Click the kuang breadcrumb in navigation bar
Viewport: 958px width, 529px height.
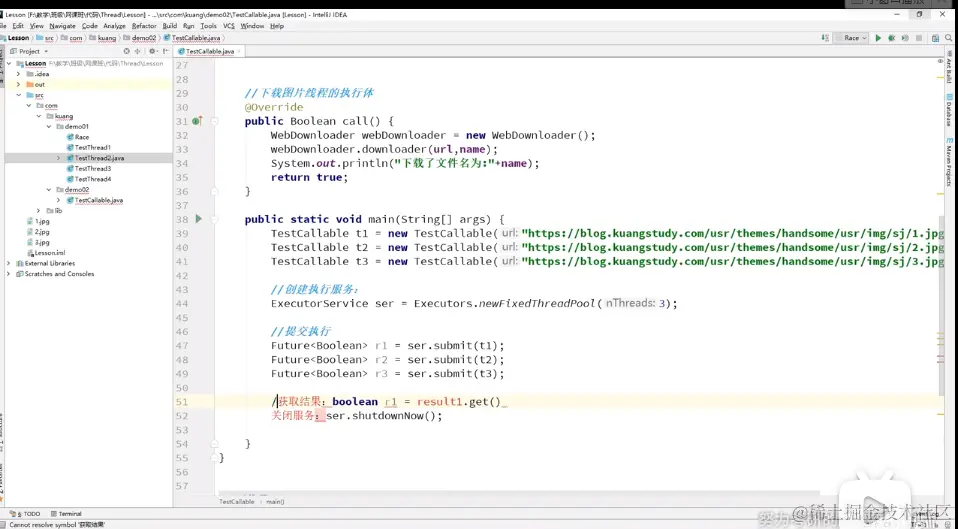102,38
